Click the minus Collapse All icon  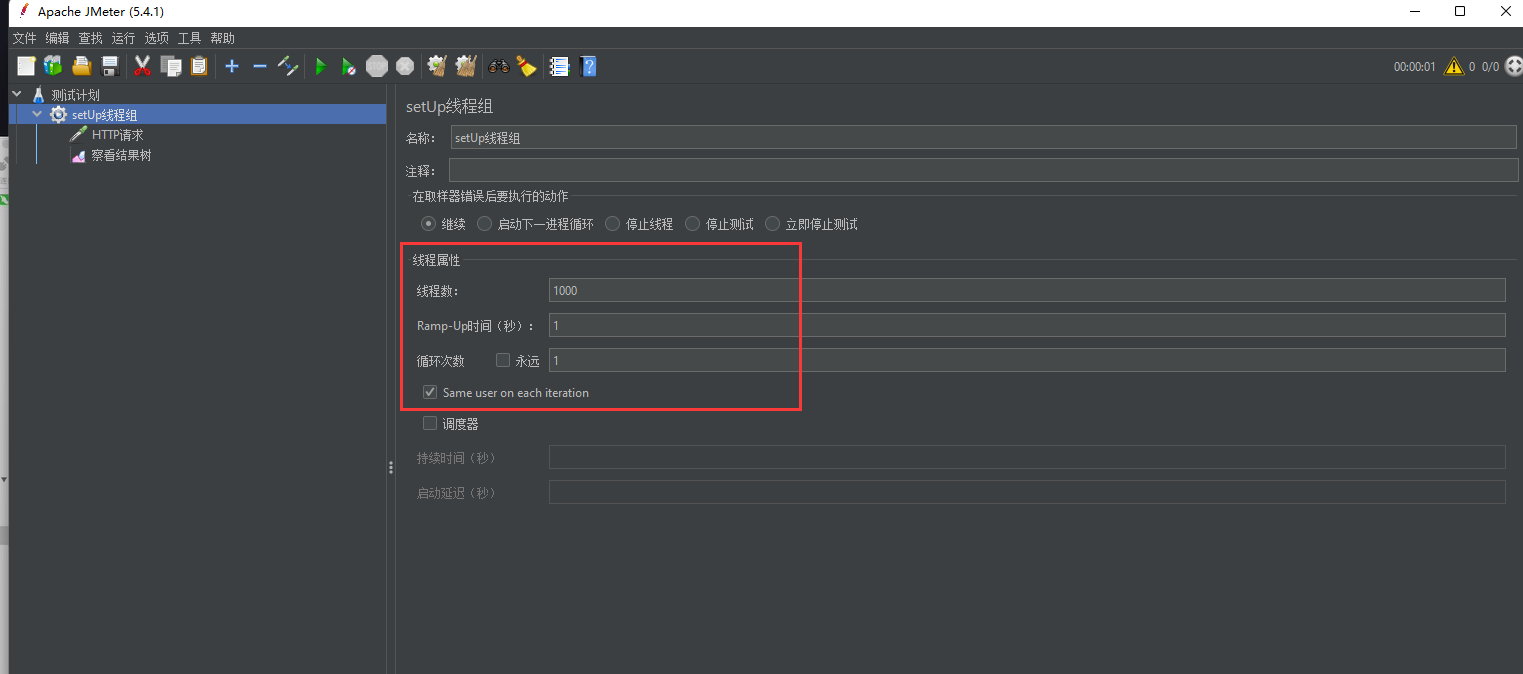click(260, 66)
